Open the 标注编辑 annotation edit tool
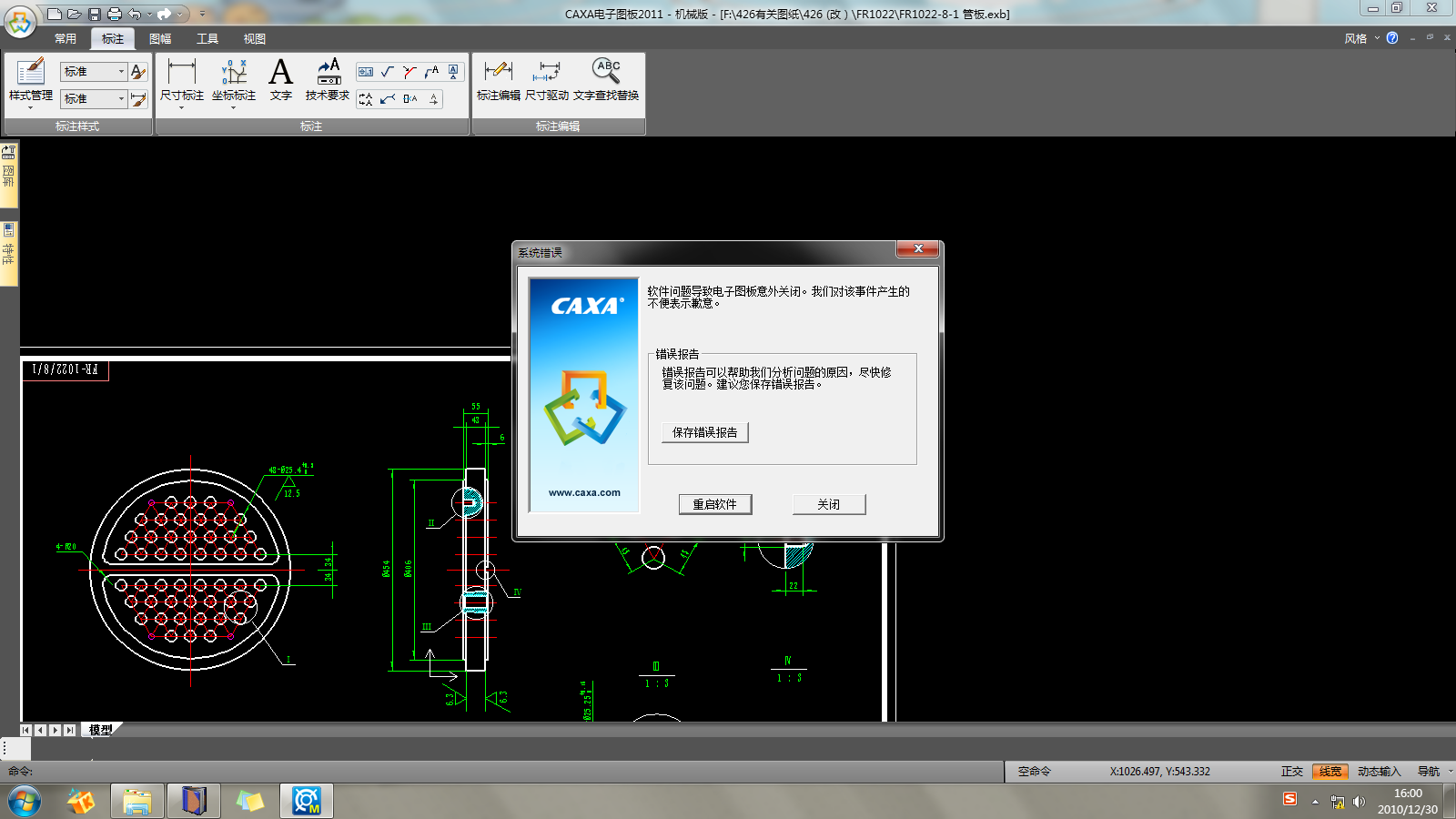Viewport: 1456px width, 819px height. 499,80
